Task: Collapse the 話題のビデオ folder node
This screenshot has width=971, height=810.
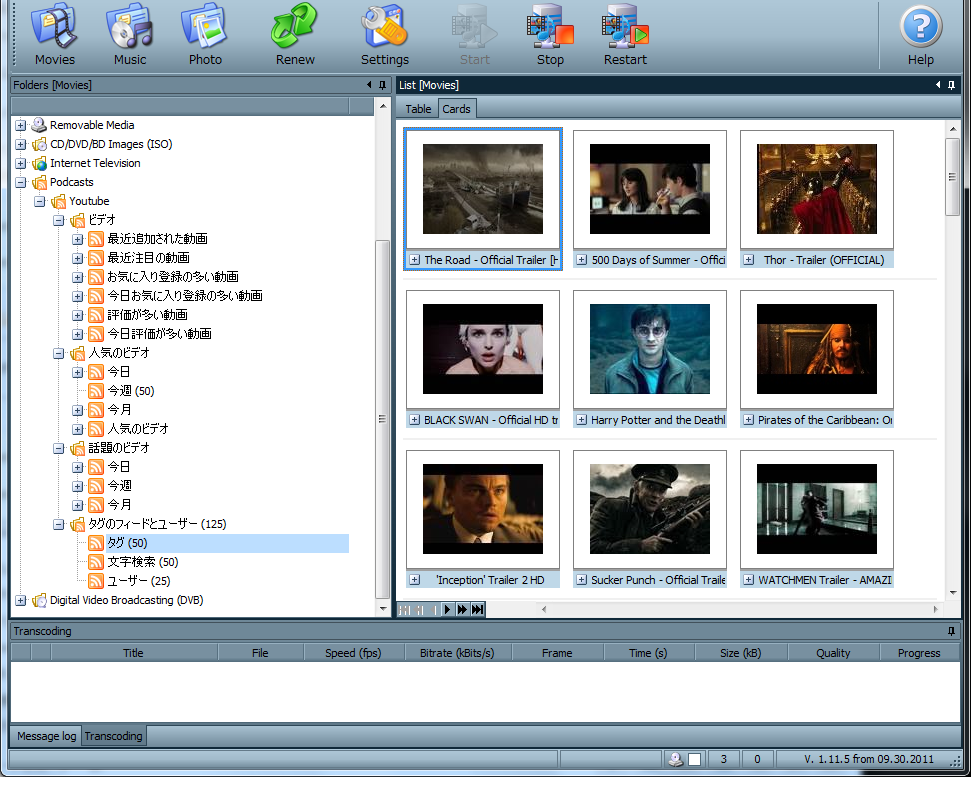Action: coord(58,448)
